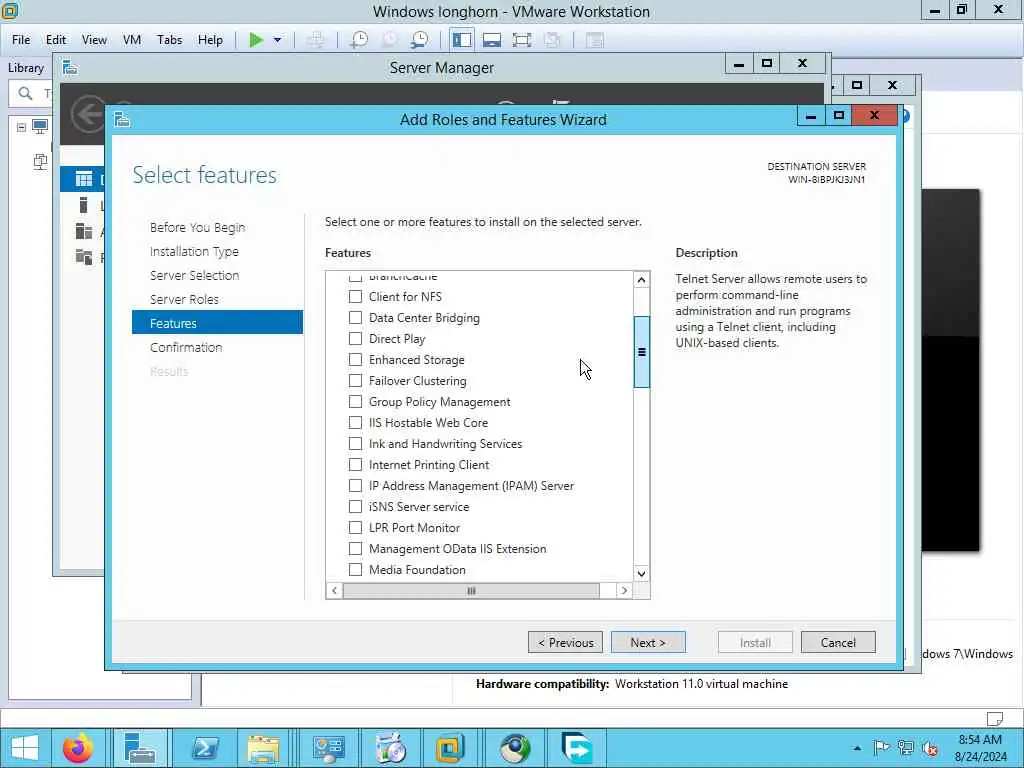
Task: Check the Media Foundation feature
Action: [x=355, y=569]
